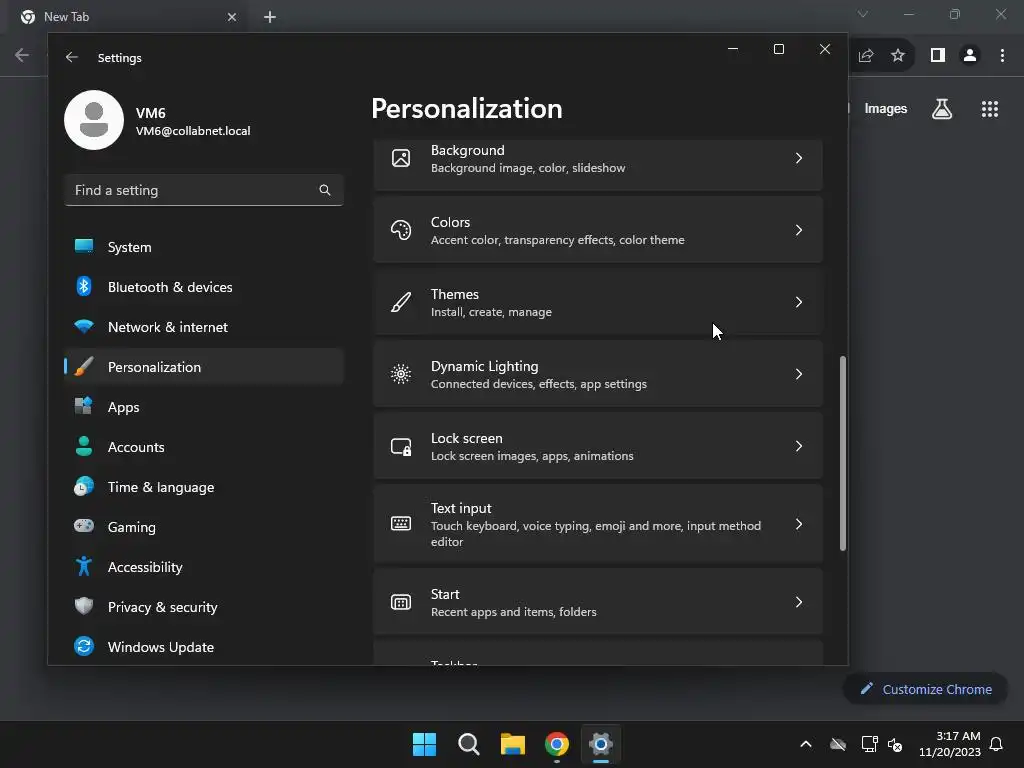Click the Find a setting search box

[x=204, y=190]
